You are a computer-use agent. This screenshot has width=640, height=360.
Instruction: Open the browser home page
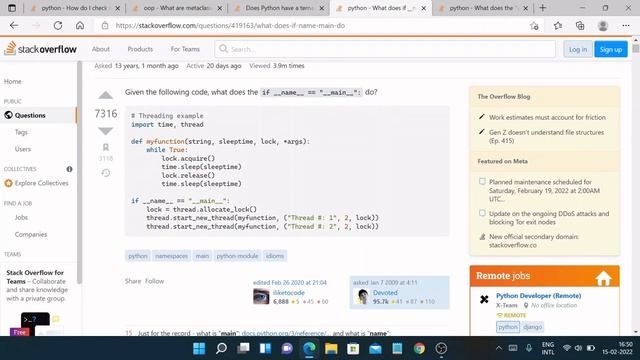(80, 26)
